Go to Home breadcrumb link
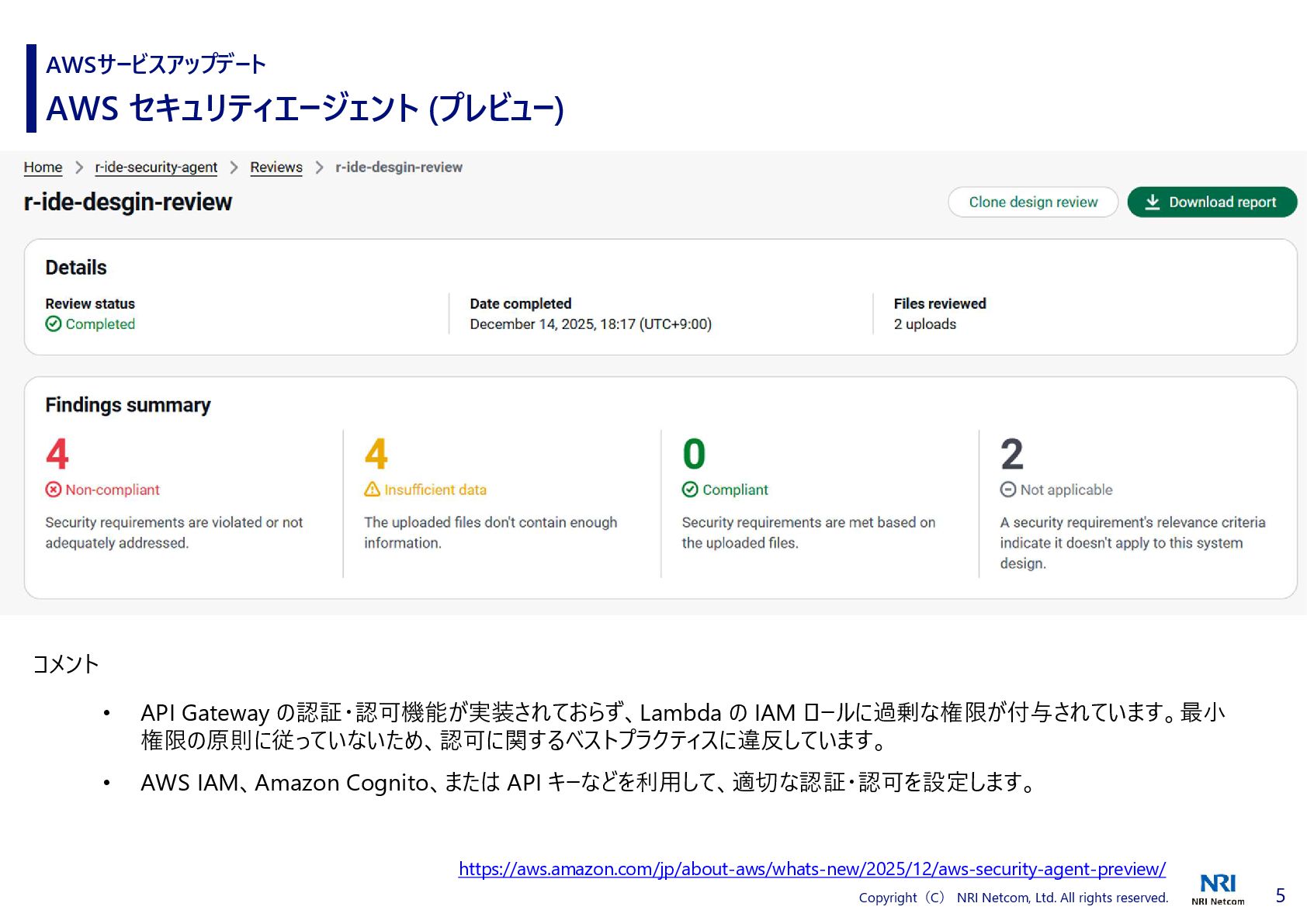Viewport: 1307px width, 924px height. [x=43, y=168]
